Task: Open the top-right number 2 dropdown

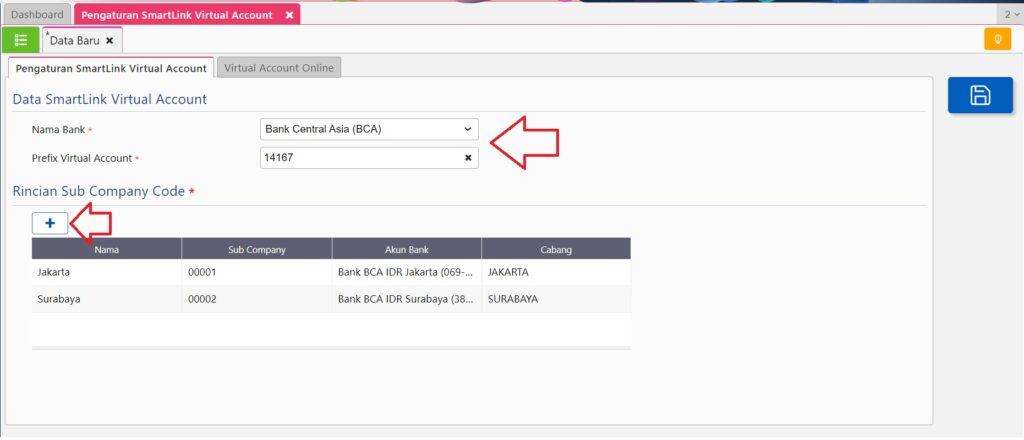Action: click(1012, 14)
